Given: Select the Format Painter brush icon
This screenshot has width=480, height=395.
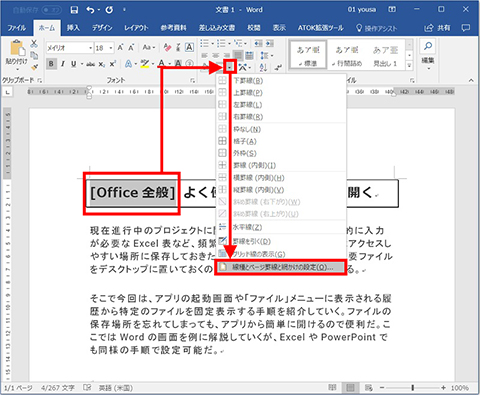Looking at the screenshot, I should click(x=34, y=67).
